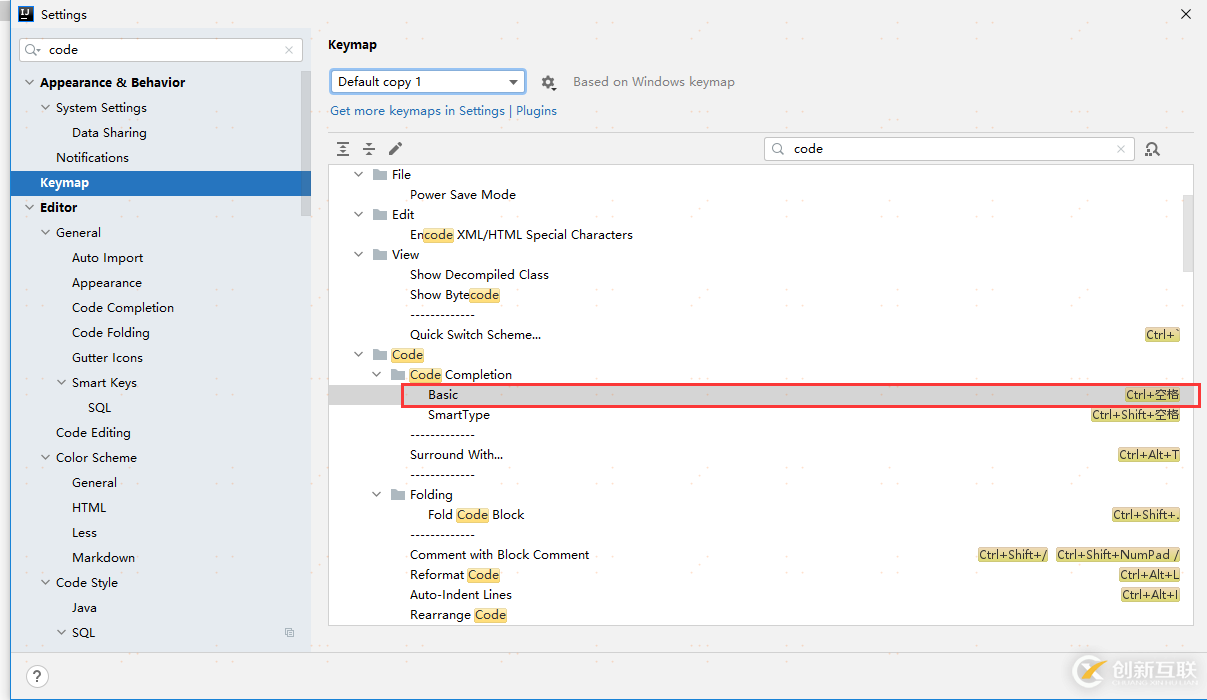Click the keymap list vertical scrollbar
1207x700 pixels.
(x=1187, y=233)
